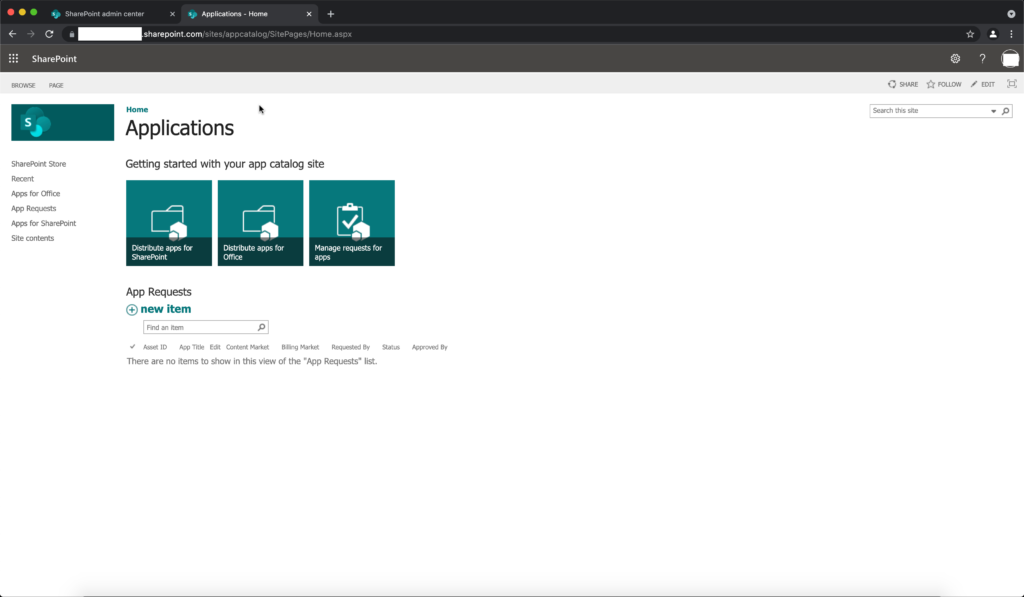Click the search magnifier in Search this site
The width and height of the screenshot is (1024, 597).
1006,111
